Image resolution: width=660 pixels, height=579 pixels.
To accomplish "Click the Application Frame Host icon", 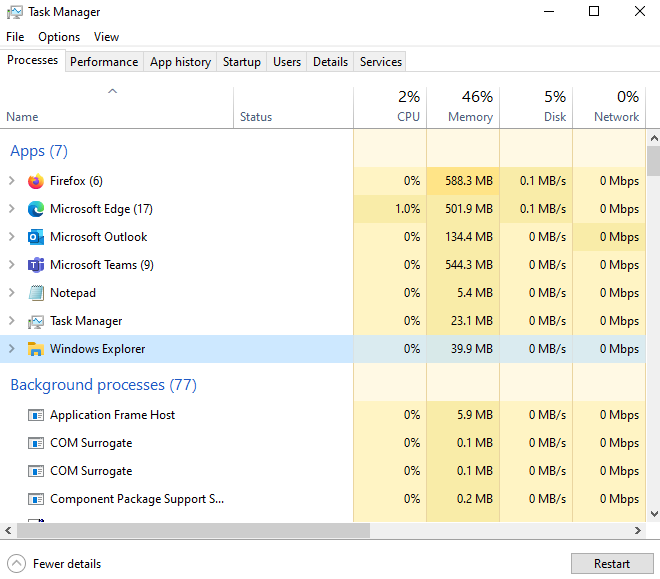I will click(x=36, y=415).
